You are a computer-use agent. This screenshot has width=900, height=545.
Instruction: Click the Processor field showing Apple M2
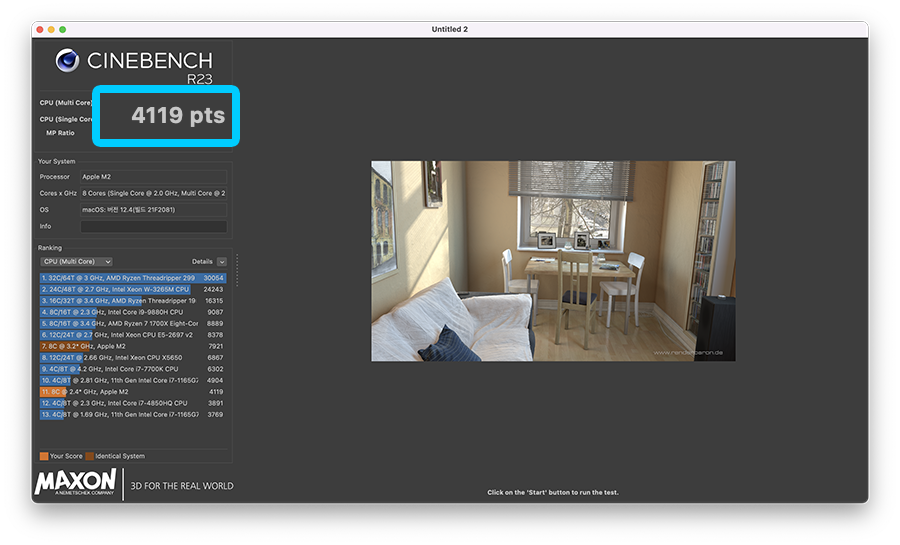point(153,177)
